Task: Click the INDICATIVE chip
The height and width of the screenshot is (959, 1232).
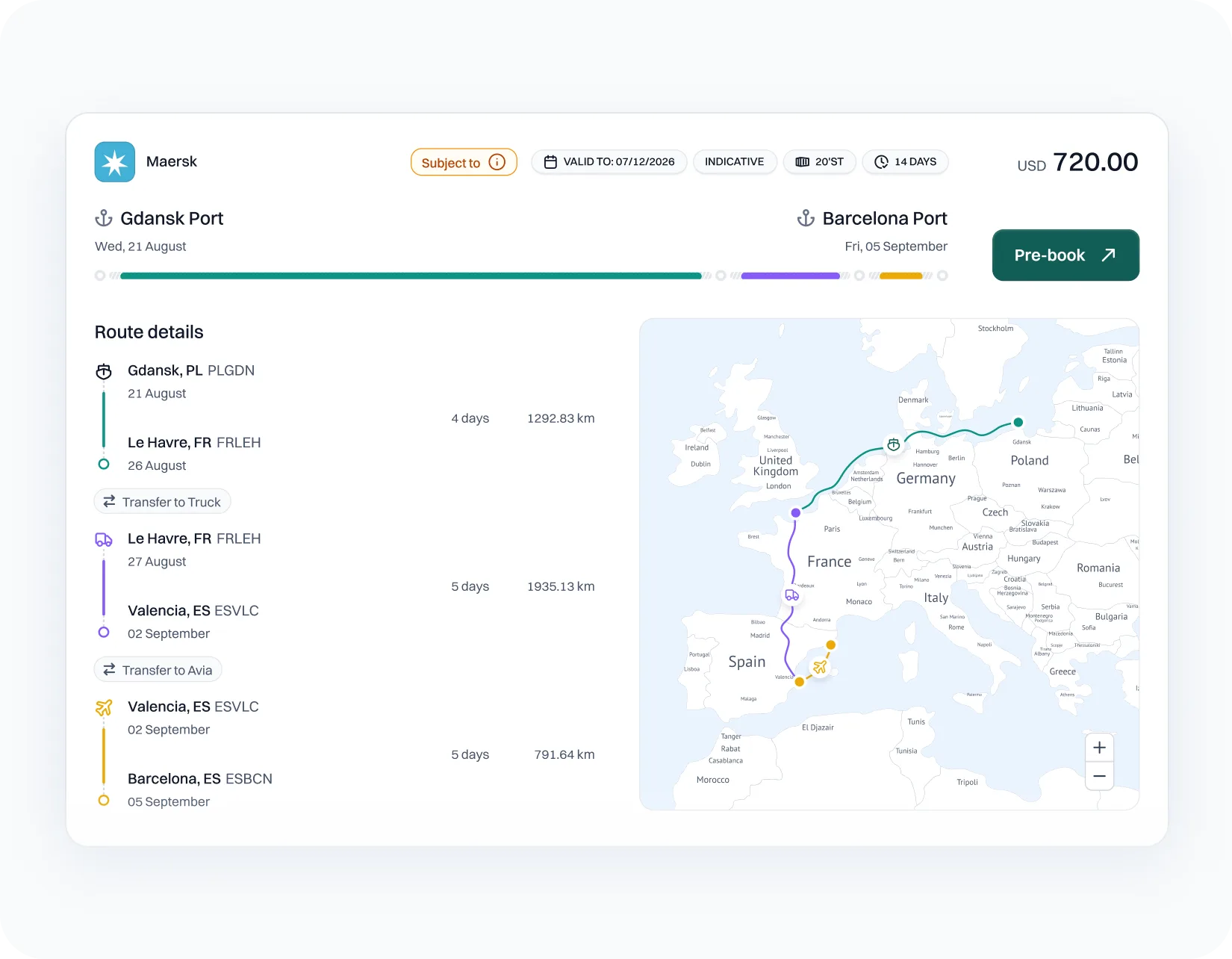Action: tap(735, 162)
